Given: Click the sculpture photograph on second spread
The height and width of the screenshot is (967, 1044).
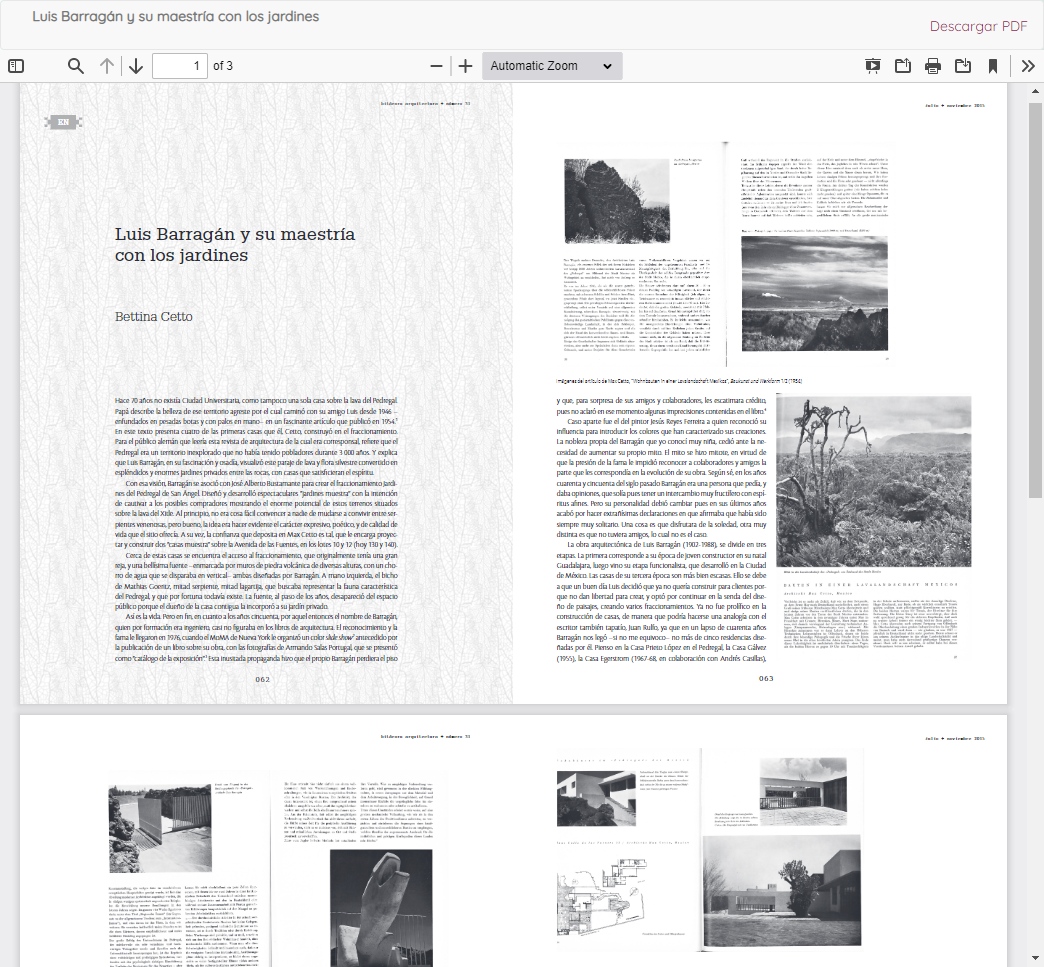Looking at the screenshot, I should [381, 908].
